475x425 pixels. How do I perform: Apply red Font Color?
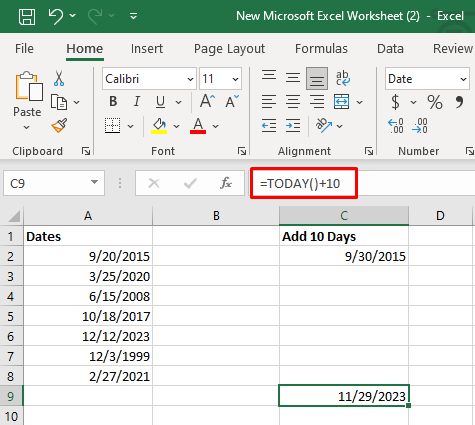(198, 126)
